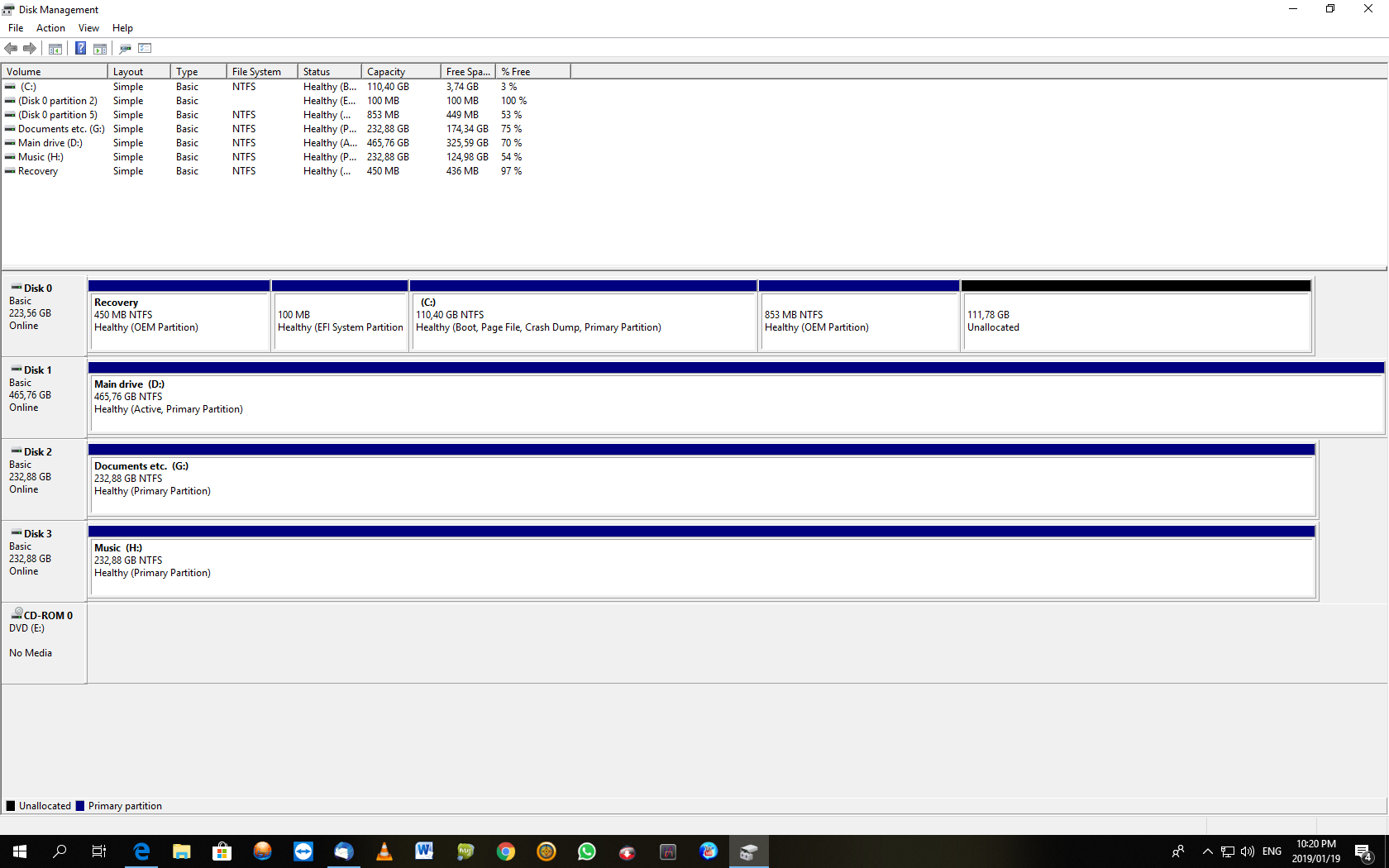Image resolution: width=1389 pixels, height=868 pixels.
Task: Open File Explorer from the taskbar
Action: click(x=182, y=851)
